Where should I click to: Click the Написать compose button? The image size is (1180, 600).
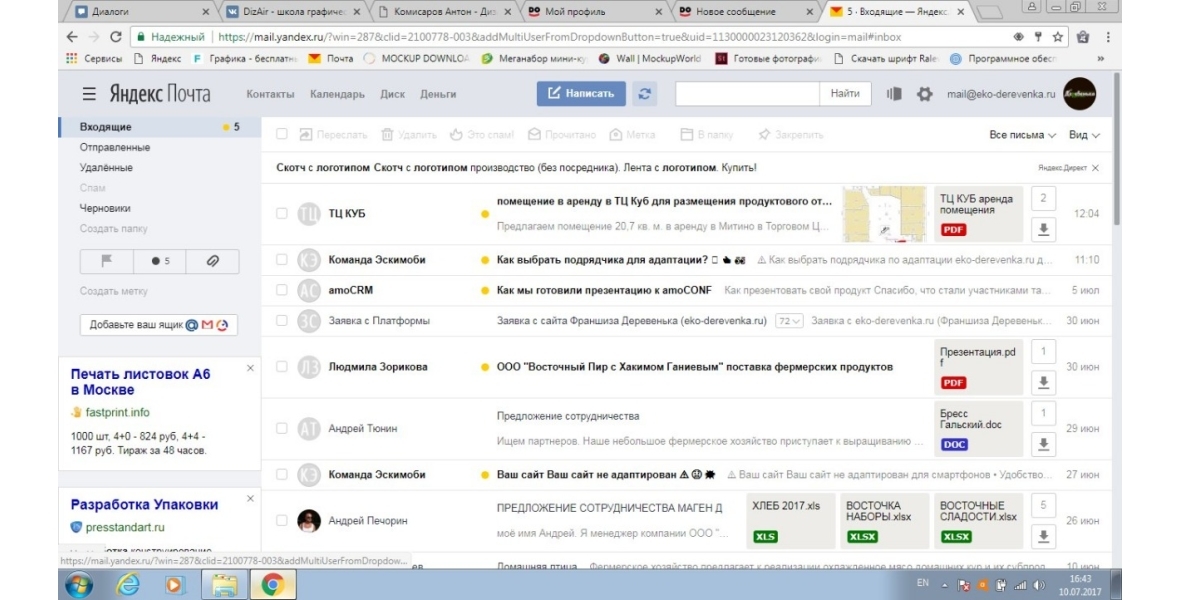pyautogui.click(x=581, y=93)
